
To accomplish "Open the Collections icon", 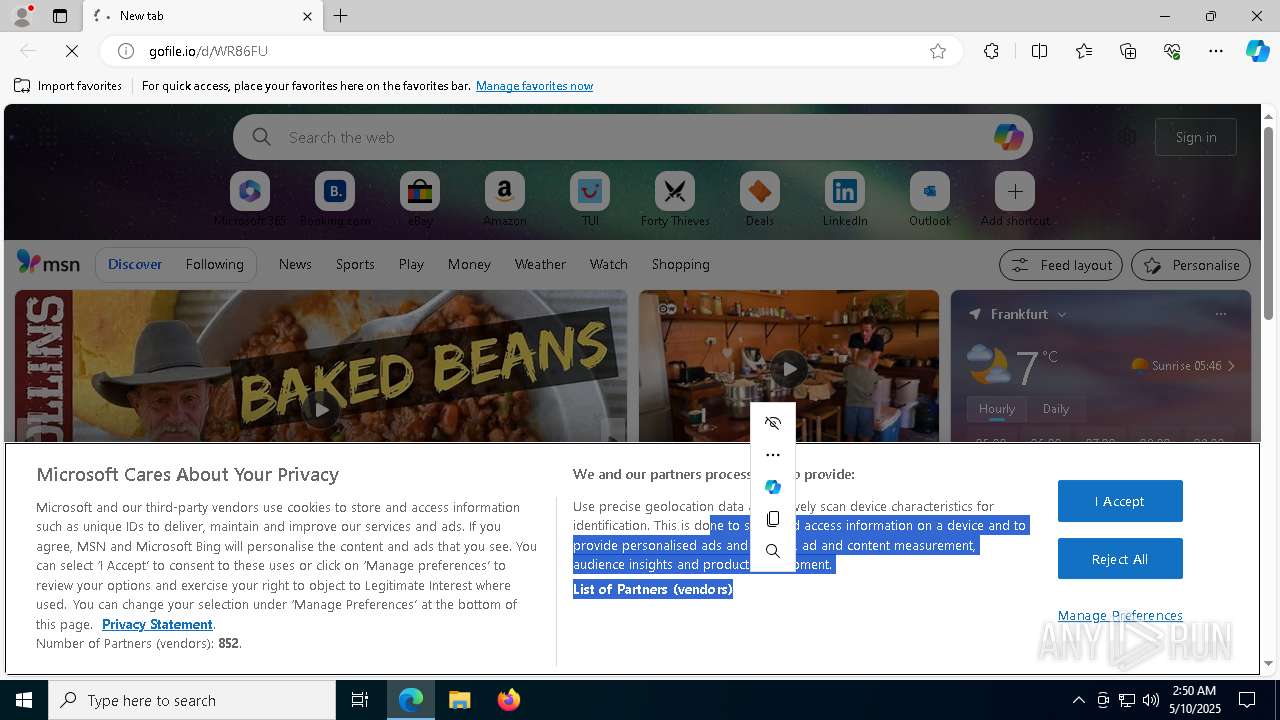I will point(1128,51).
